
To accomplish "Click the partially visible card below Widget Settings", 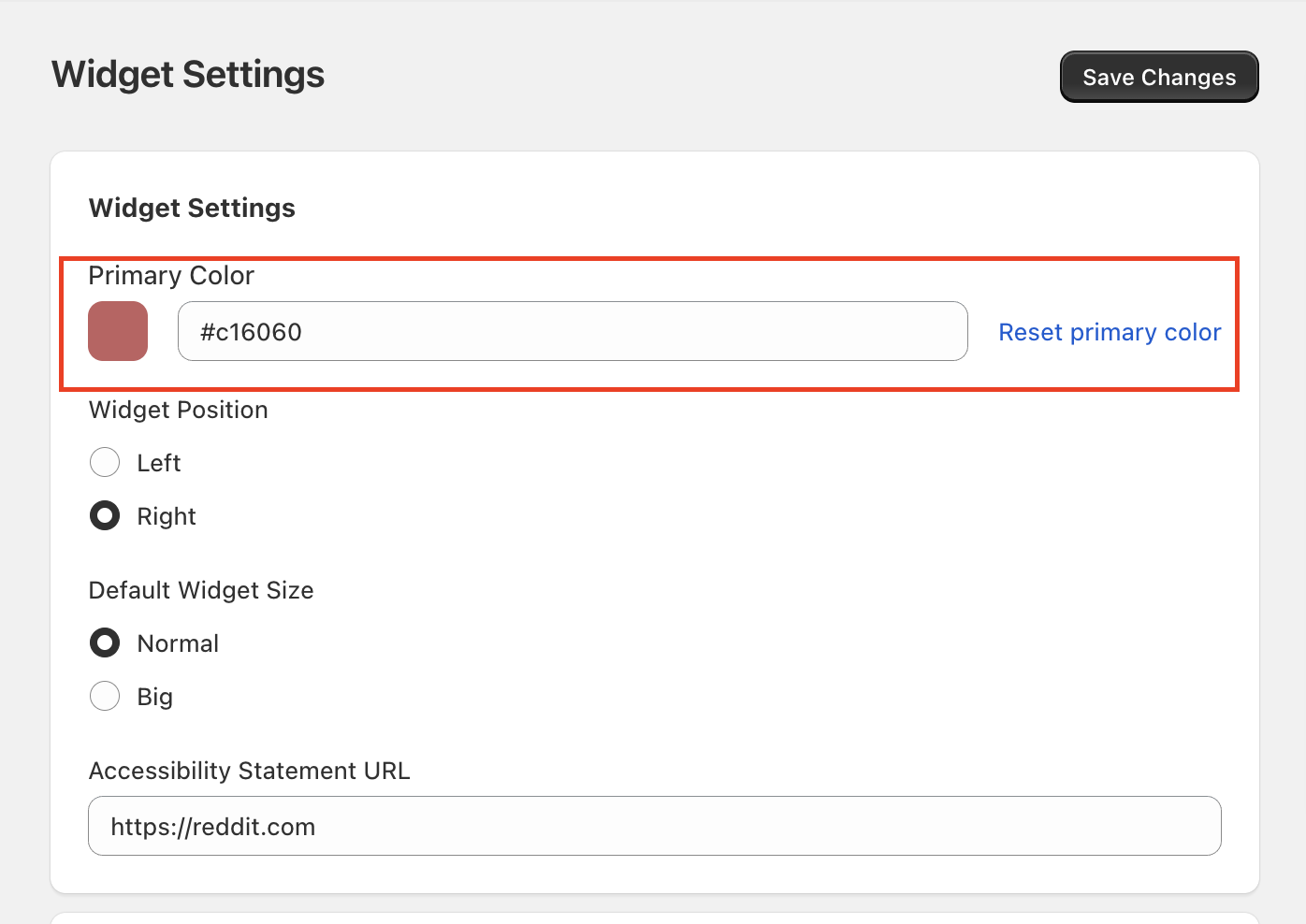I will tap(654, 918).
